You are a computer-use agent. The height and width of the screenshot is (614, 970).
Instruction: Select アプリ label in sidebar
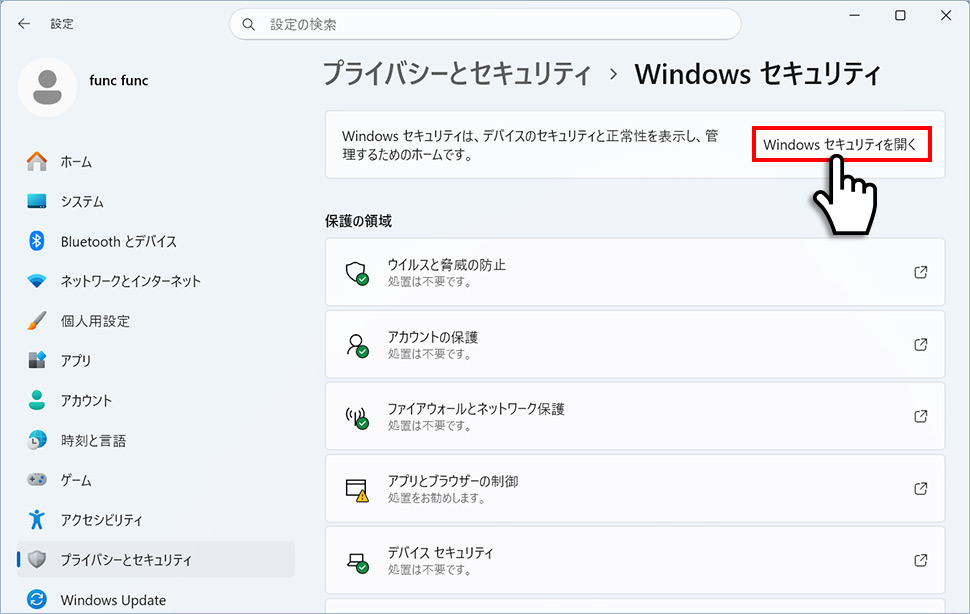75,360
